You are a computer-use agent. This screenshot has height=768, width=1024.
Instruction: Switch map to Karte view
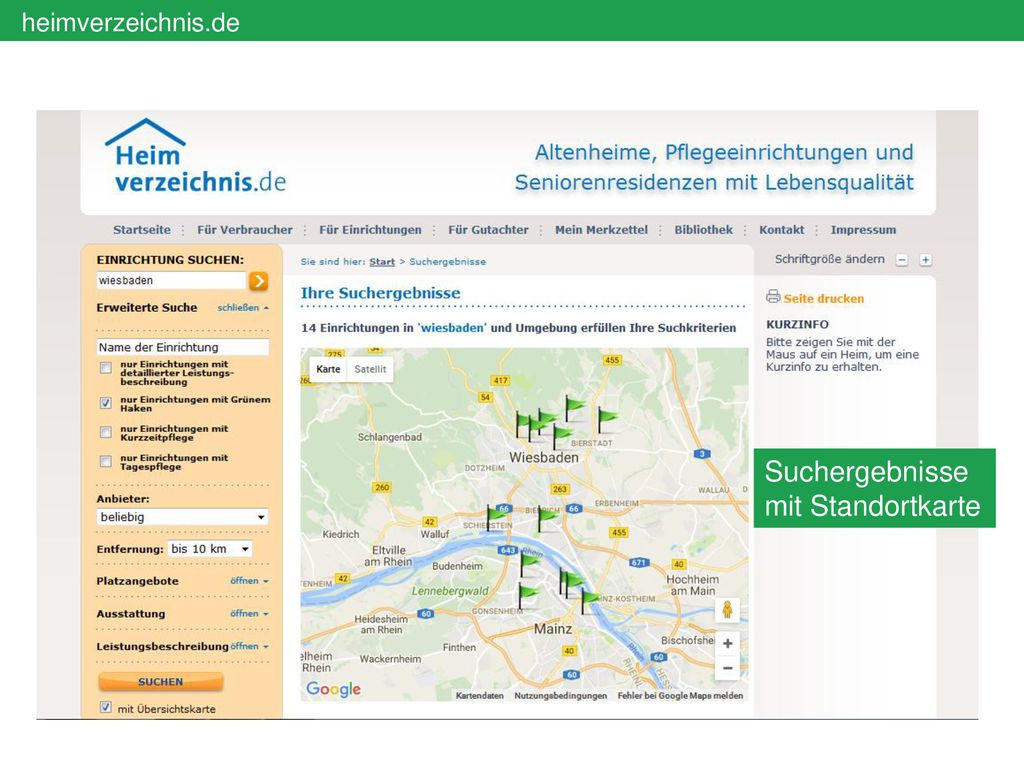point(328,369)
